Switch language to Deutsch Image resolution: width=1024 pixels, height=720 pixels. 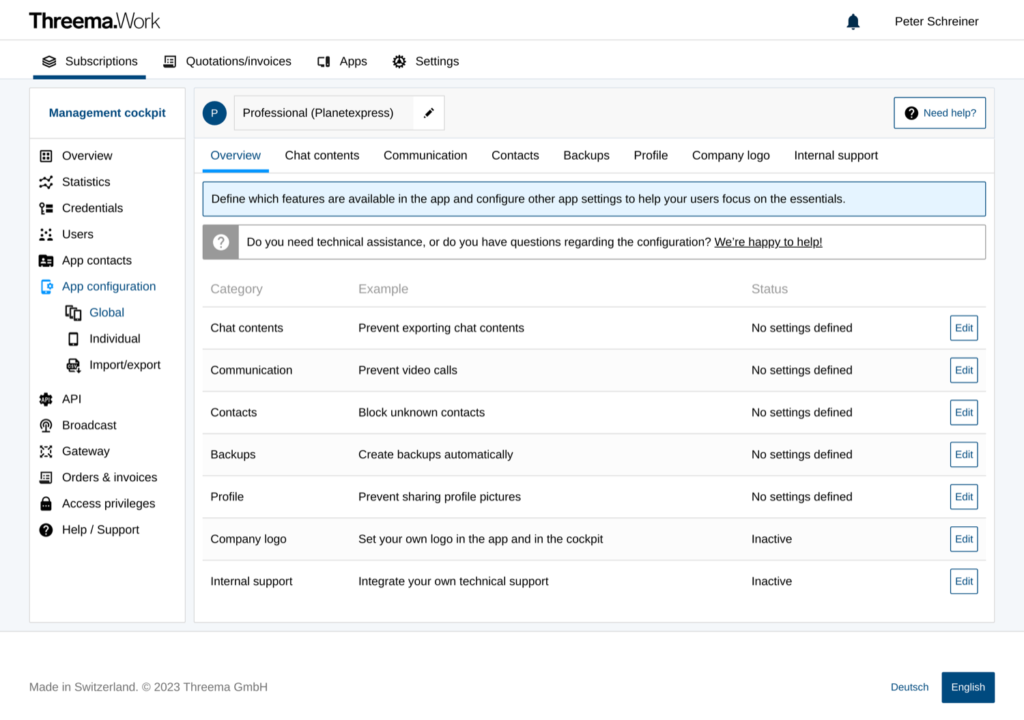tap(909, 687)
